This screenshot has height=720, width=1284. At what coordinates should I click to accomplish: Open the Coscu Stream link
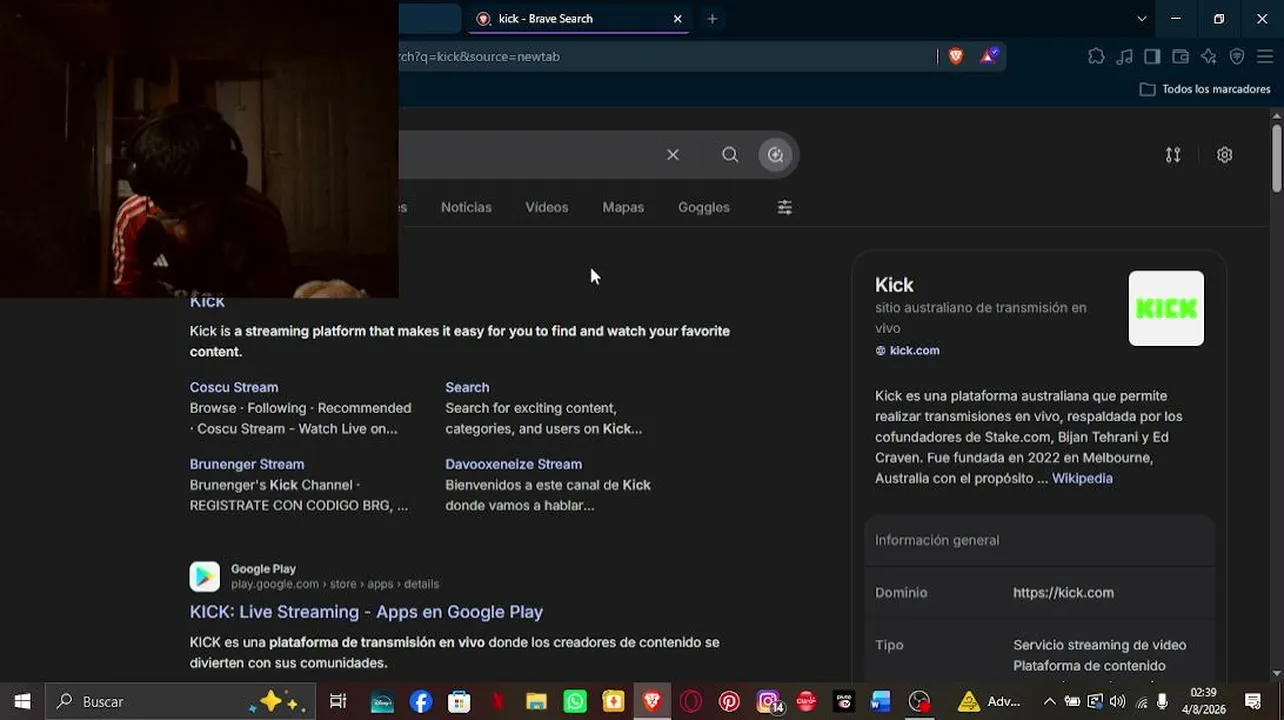coord(234,388)
